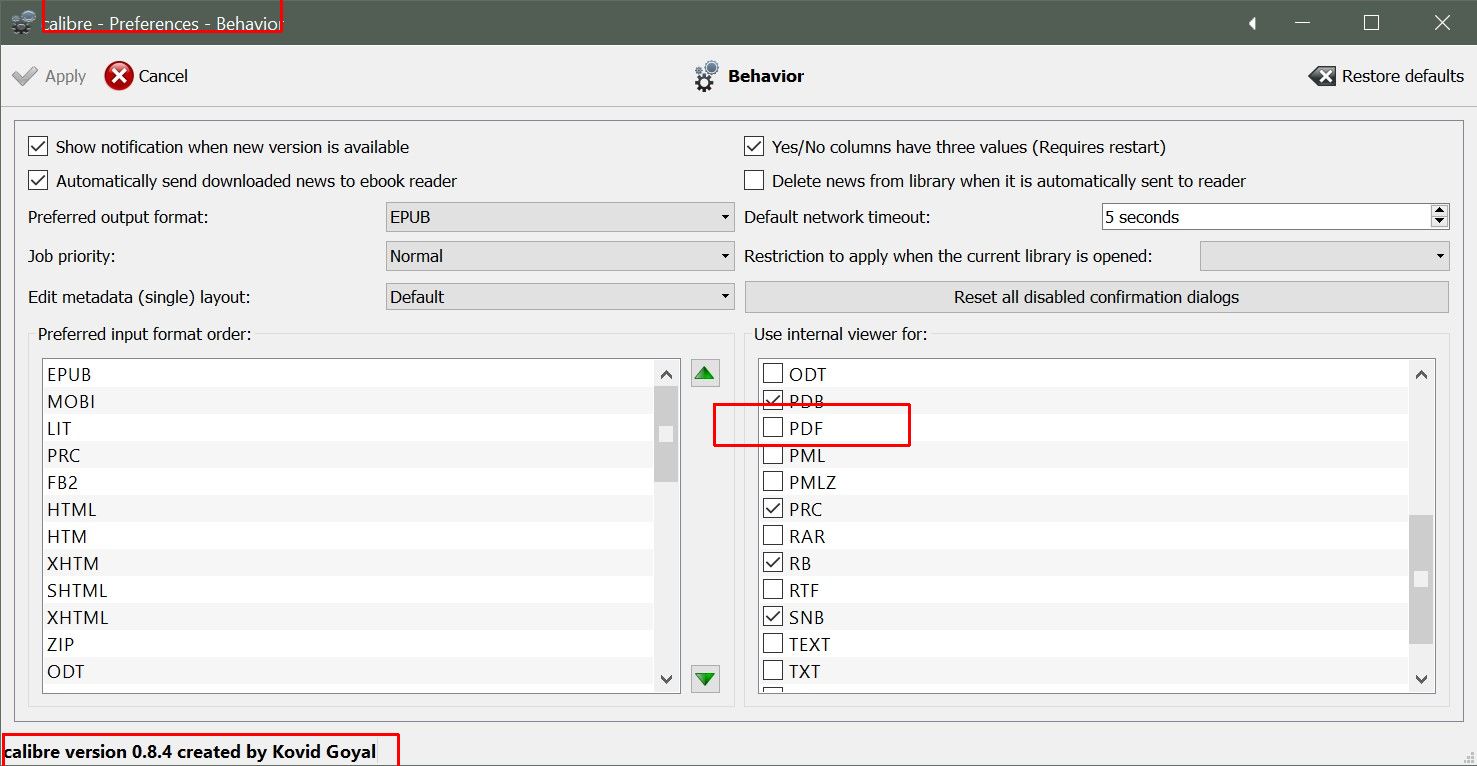This screenshot has height=766, width=1477.
Task: Move selected format up with green arrow
Action: pyautogui.click(x=705, y=374)
